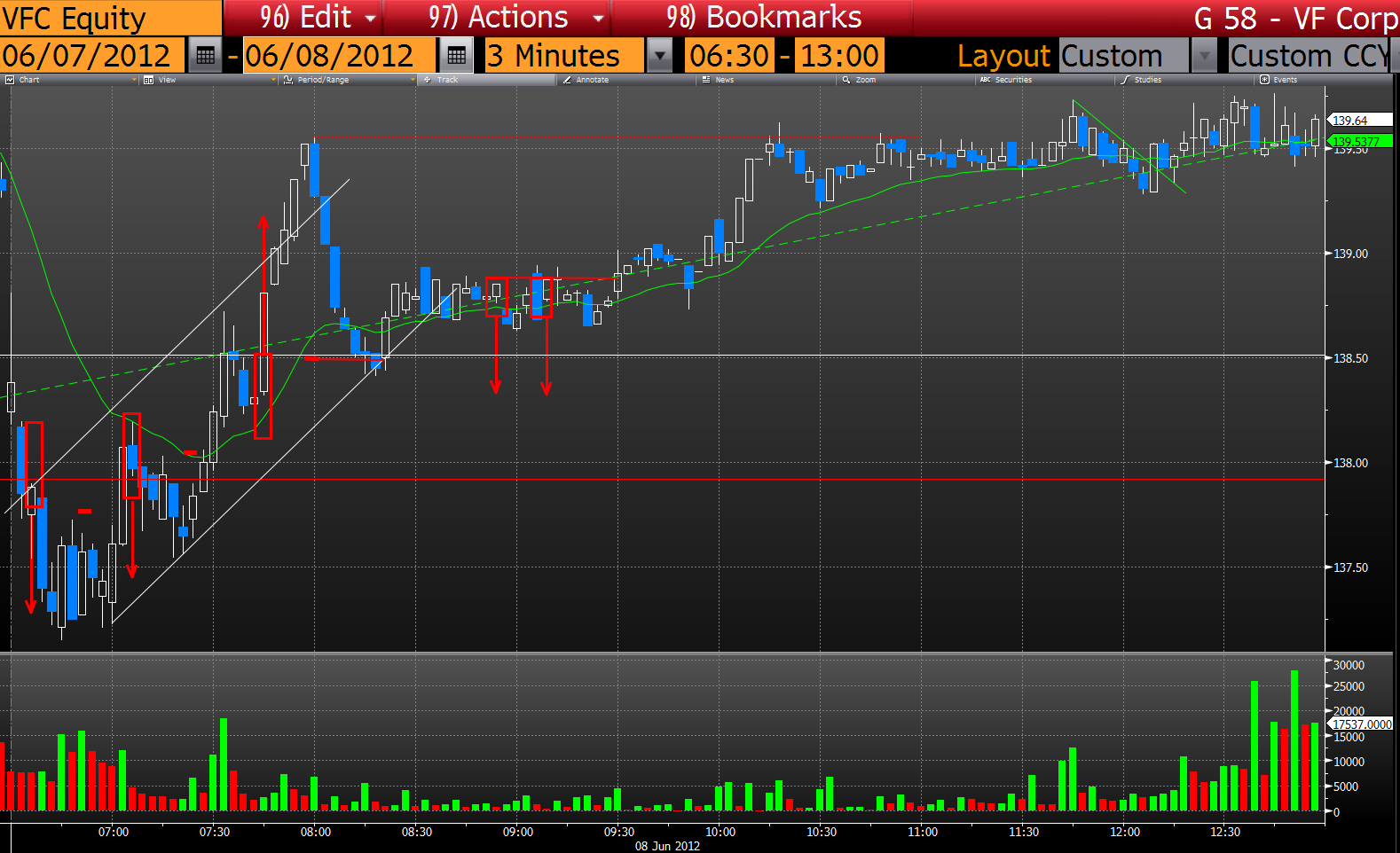Click the 09:00 time axis label

518,832
